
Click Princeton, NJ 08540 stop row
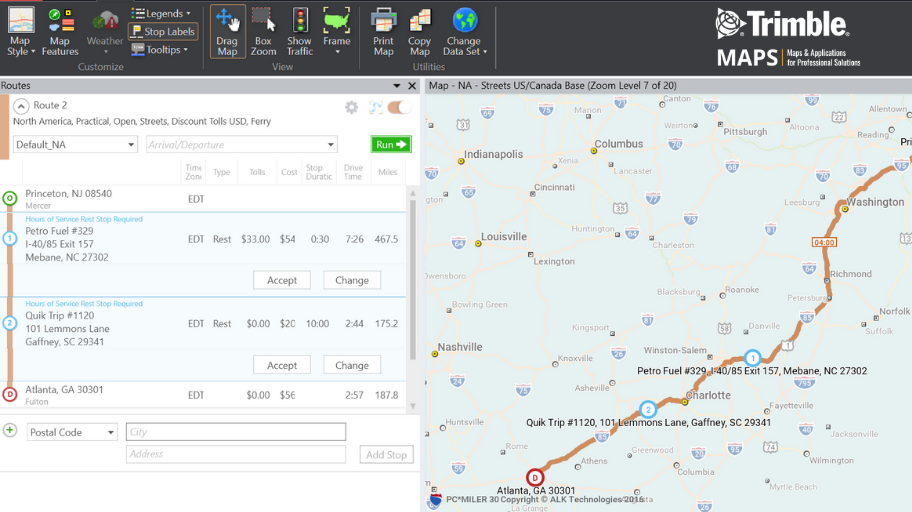point(202,199)
